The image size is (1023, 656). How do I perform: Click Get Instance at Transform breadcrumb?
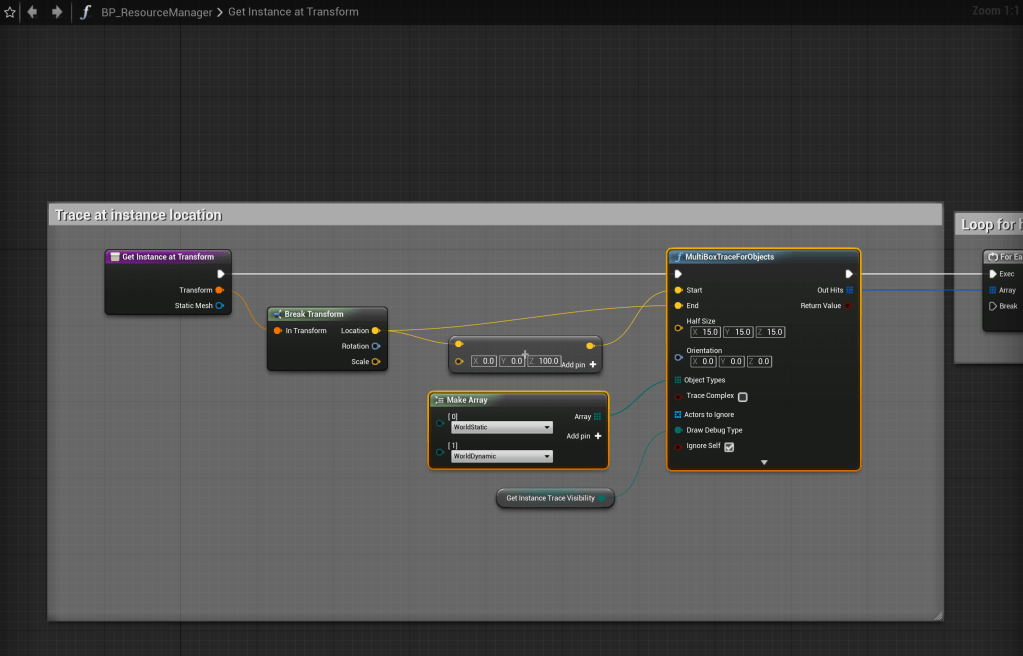294,12
